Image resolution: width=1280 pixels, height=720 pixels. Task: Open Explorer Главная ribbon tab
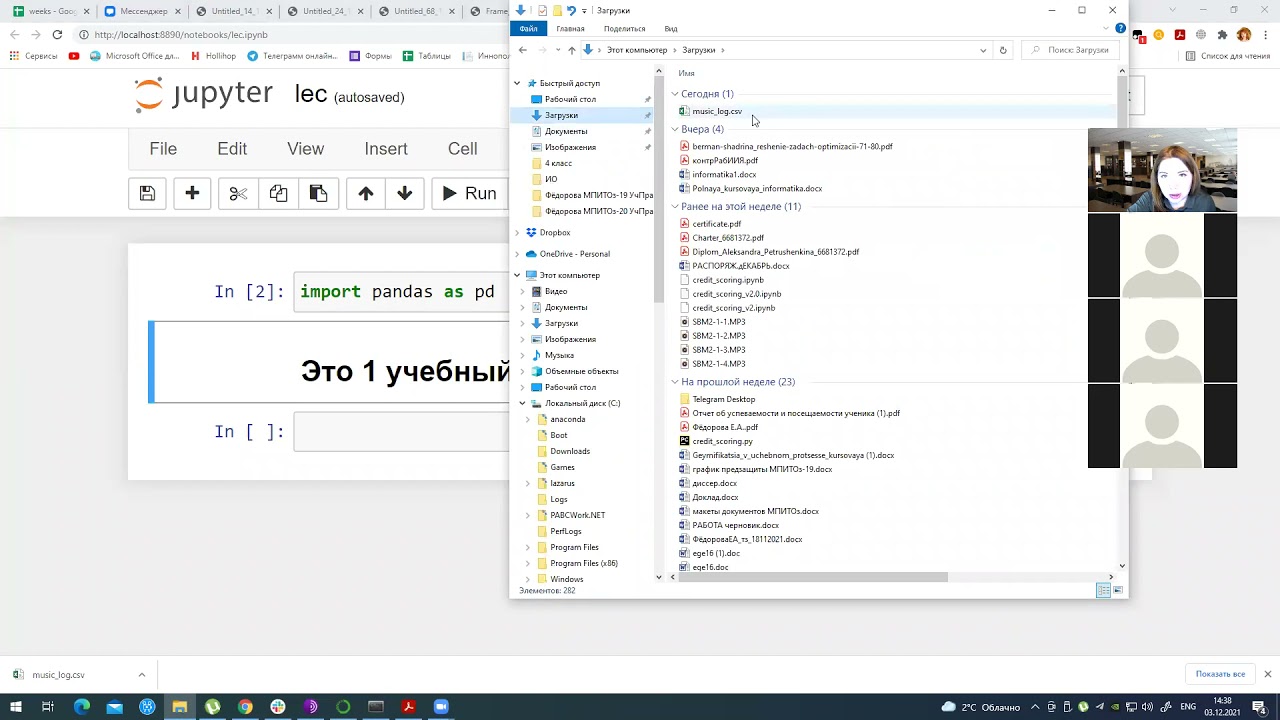click(x=570, y=29)
